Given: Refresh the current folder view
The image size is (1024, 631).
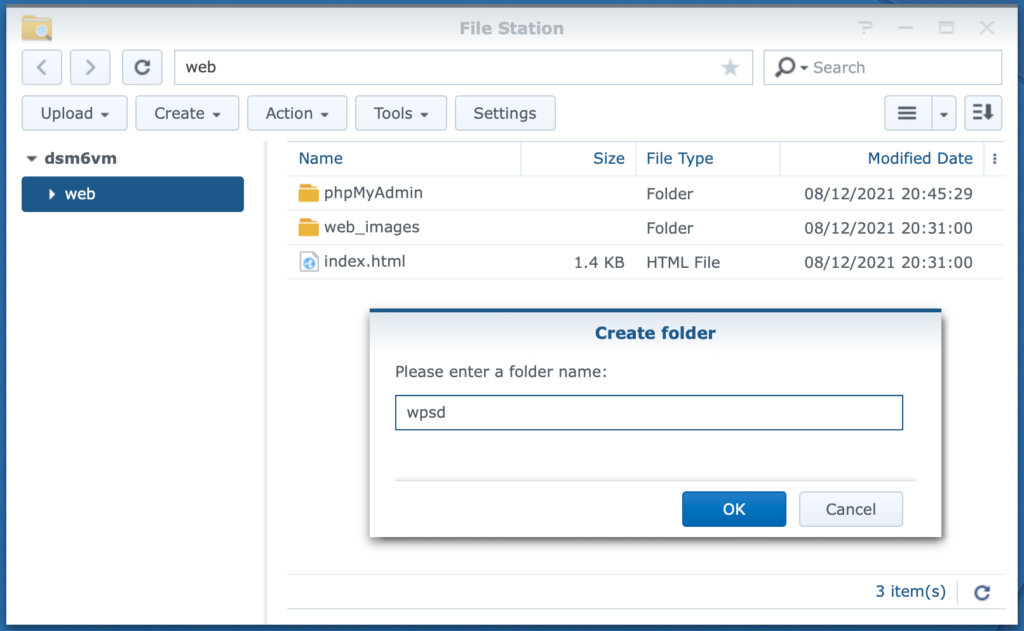Looking at the screenshot, I should [141, 67].
